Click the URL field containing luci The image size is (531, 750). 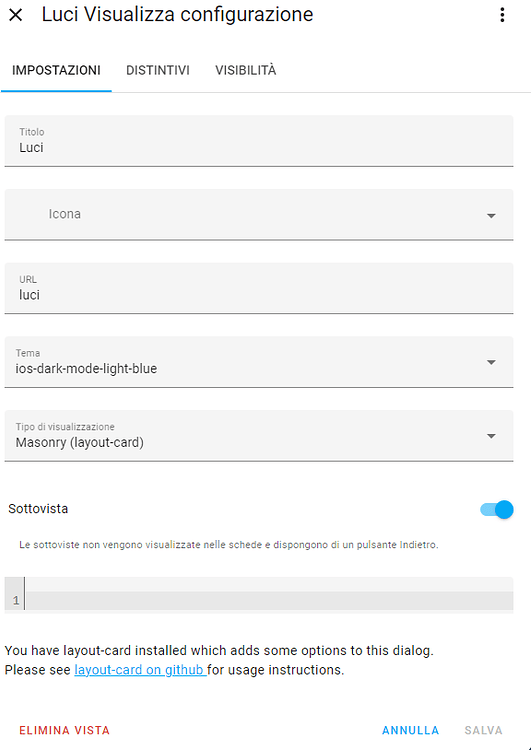(259, 288)
